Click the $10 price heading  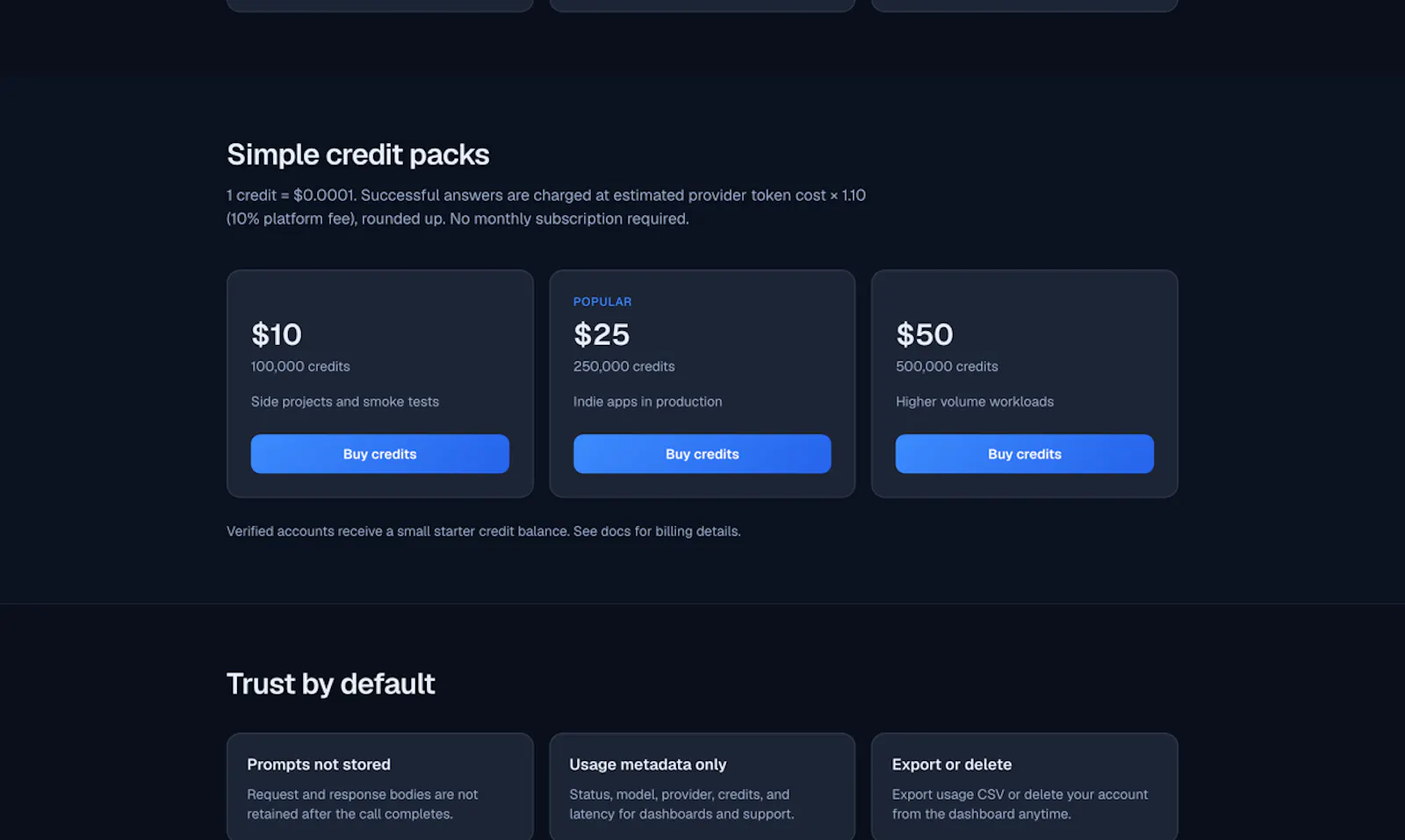[277, 334]
